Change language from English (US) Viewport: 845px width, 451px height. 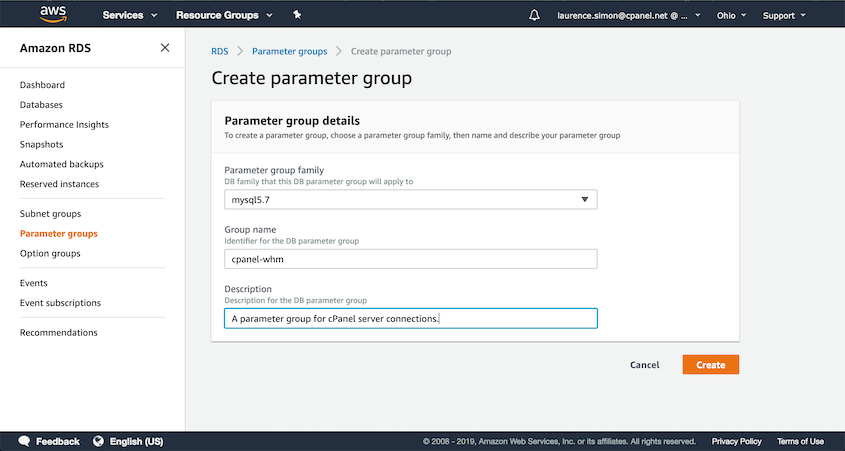click(x=136, y=441)
